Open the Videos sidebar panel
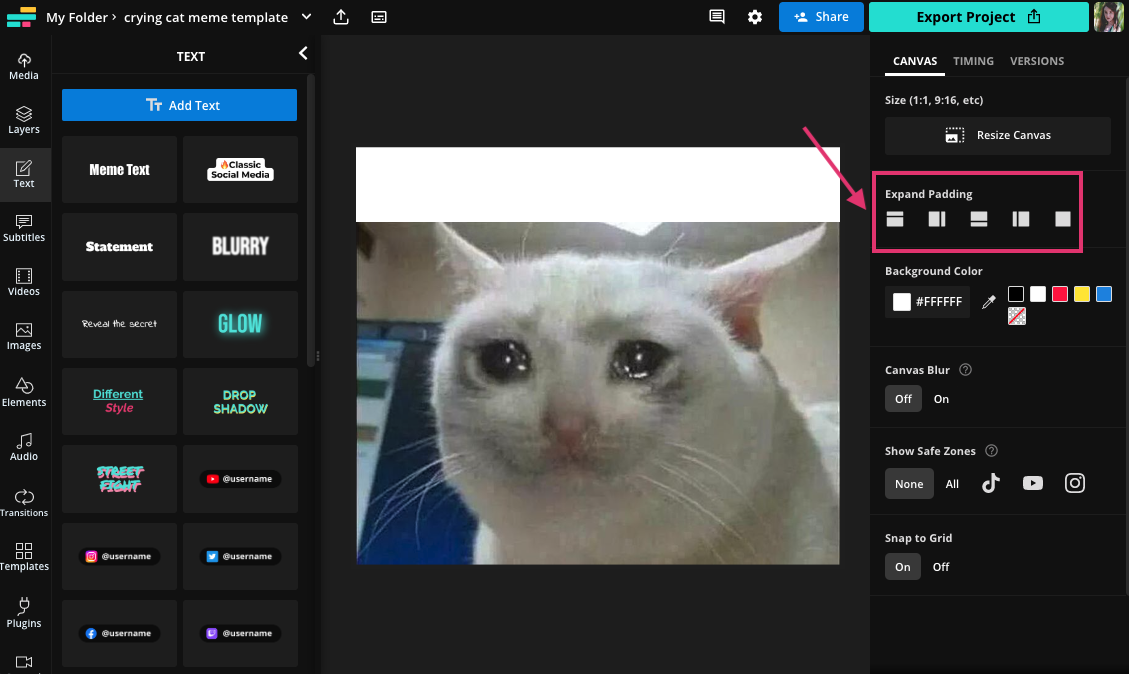 tap(24, 282)
